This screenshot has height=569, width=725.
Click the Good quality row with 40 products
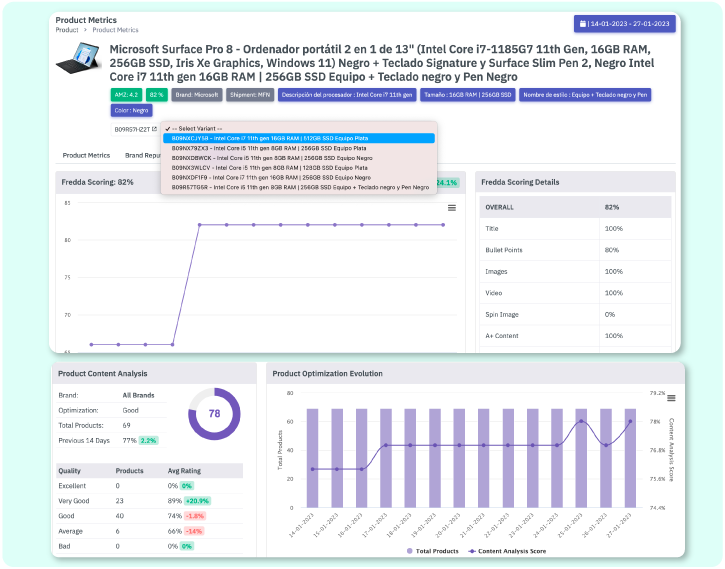tap(149, 516)
